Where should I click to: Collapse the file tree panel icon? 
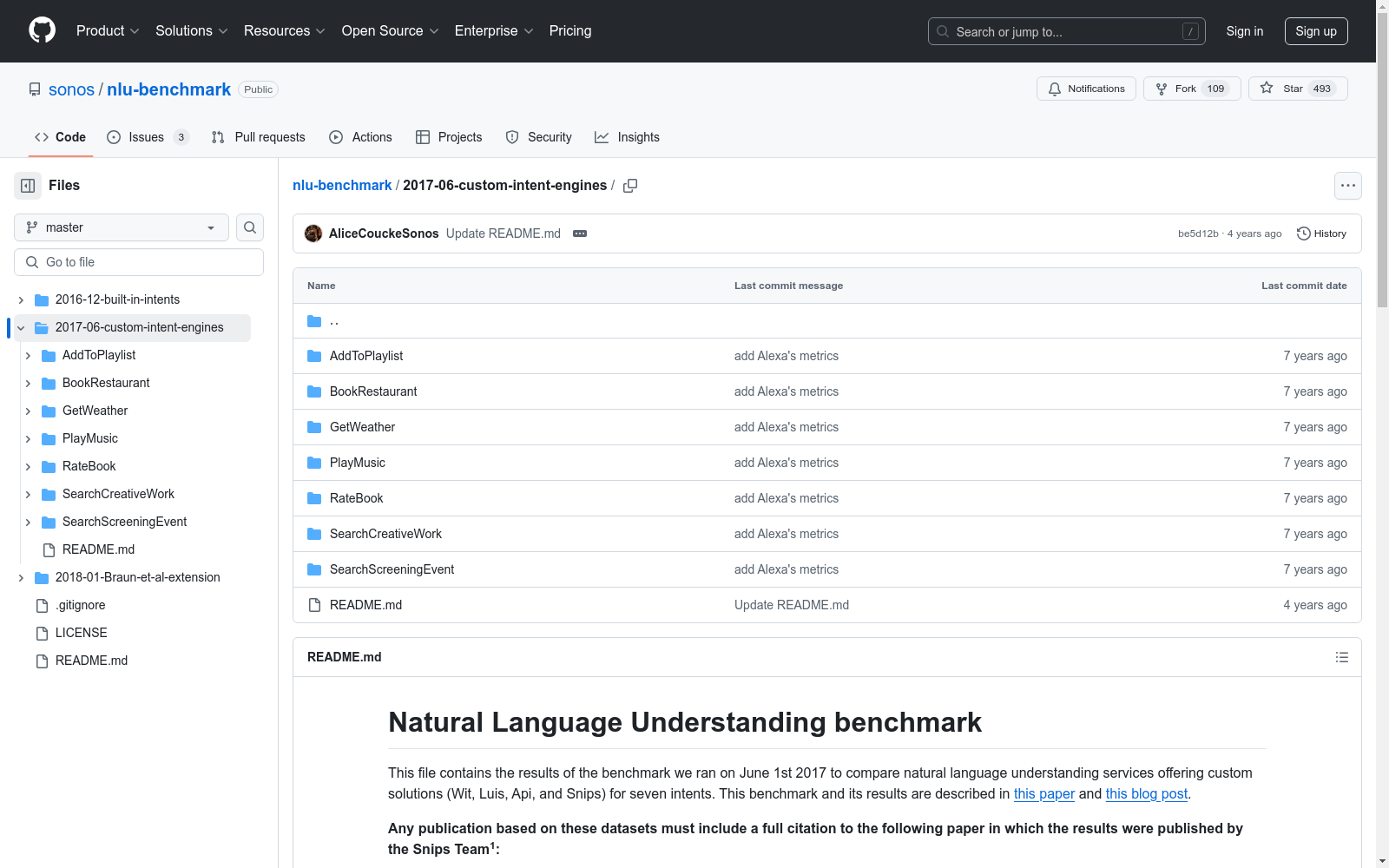coord(28,186)
